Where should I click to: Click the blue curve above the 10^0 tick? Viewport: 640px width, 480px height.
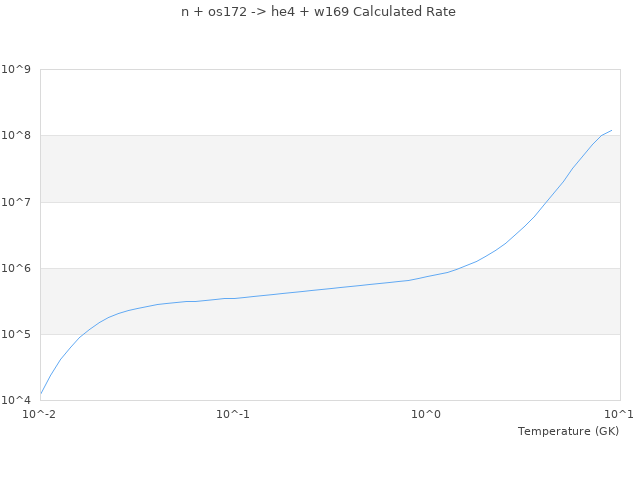(427, 275)
